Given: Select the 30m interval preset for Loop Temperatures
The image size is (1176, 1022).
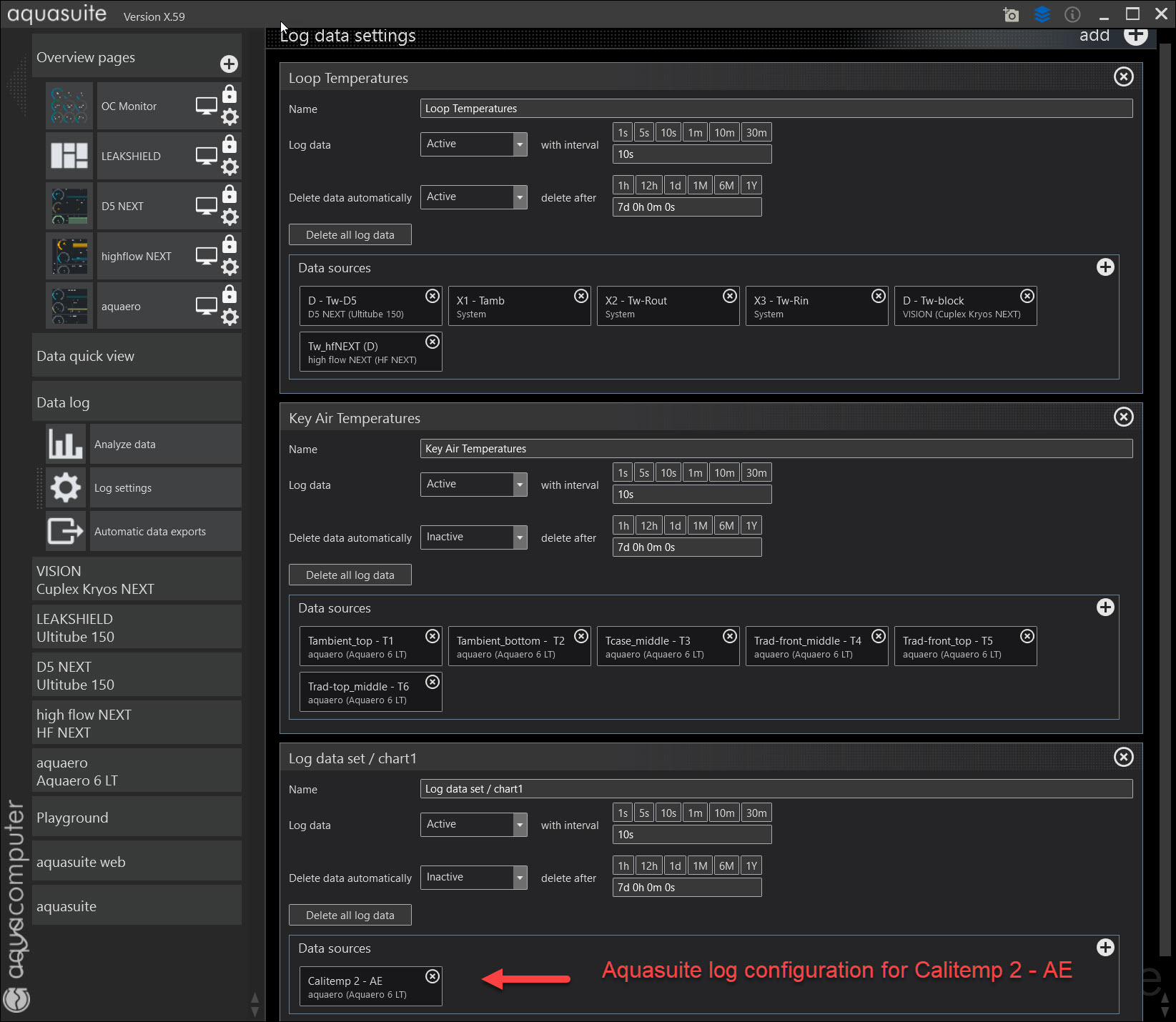Looking at the screenshot, I should (756, 133).
